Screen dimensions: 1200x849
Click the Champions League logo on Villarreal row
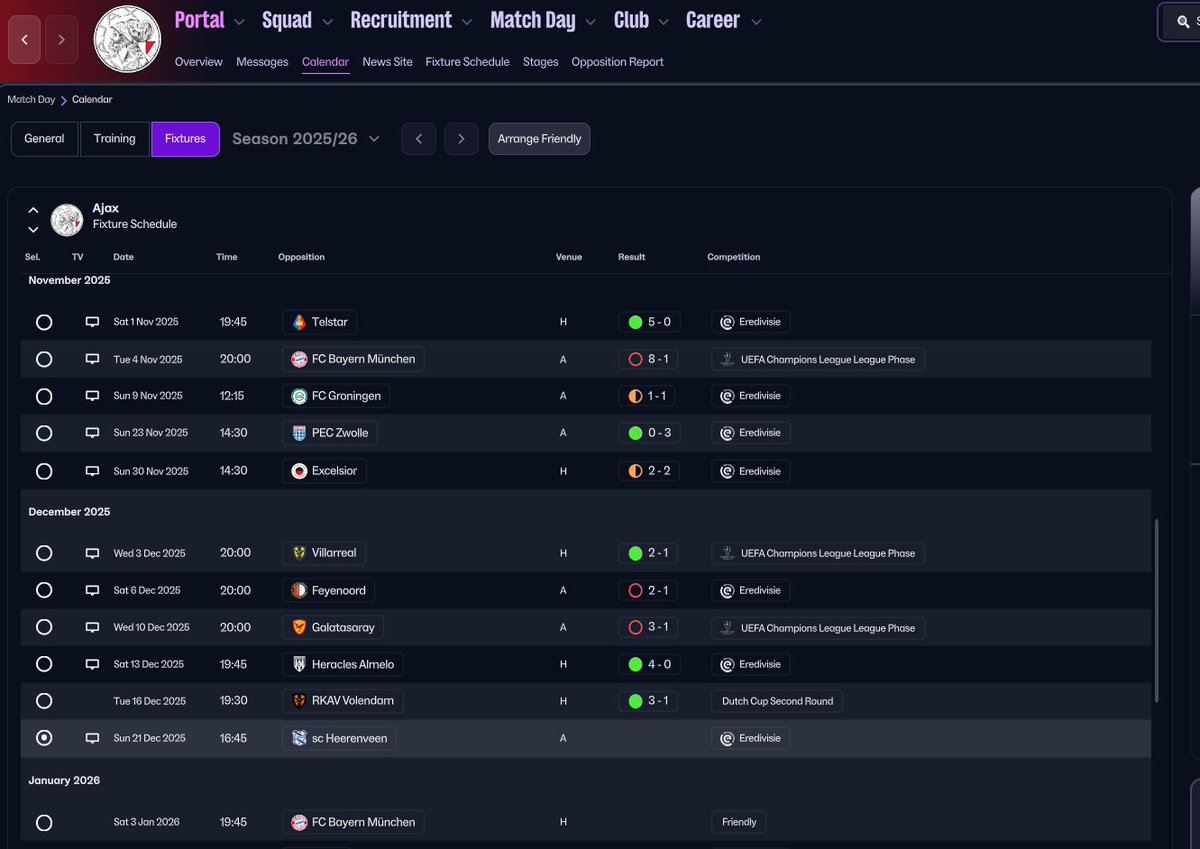pos(728,553)
